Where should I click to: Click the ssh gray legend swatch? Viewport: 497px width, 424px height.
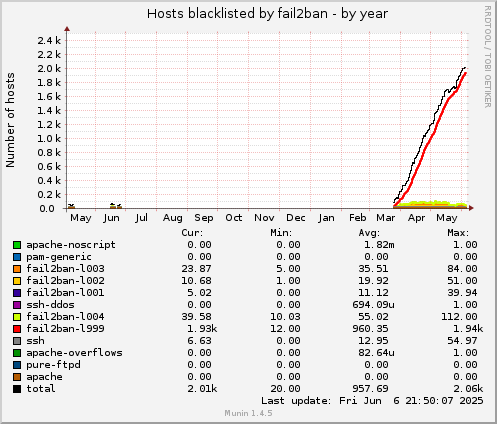[17, 341]
